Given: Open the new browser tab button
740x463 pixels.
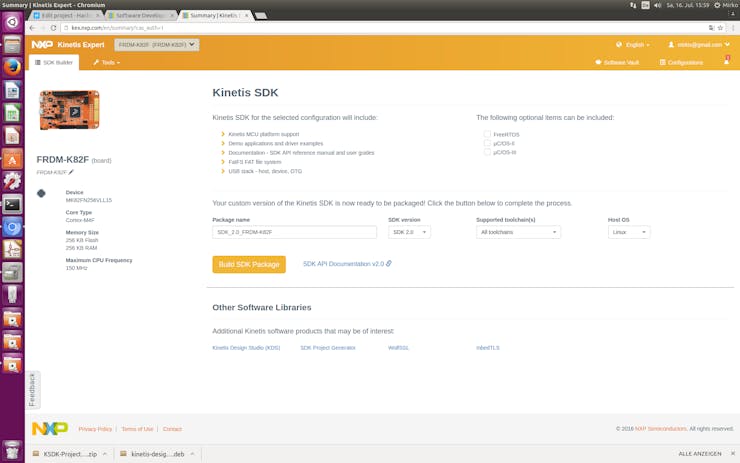Looking at the screenshot, I should (261, 16).
